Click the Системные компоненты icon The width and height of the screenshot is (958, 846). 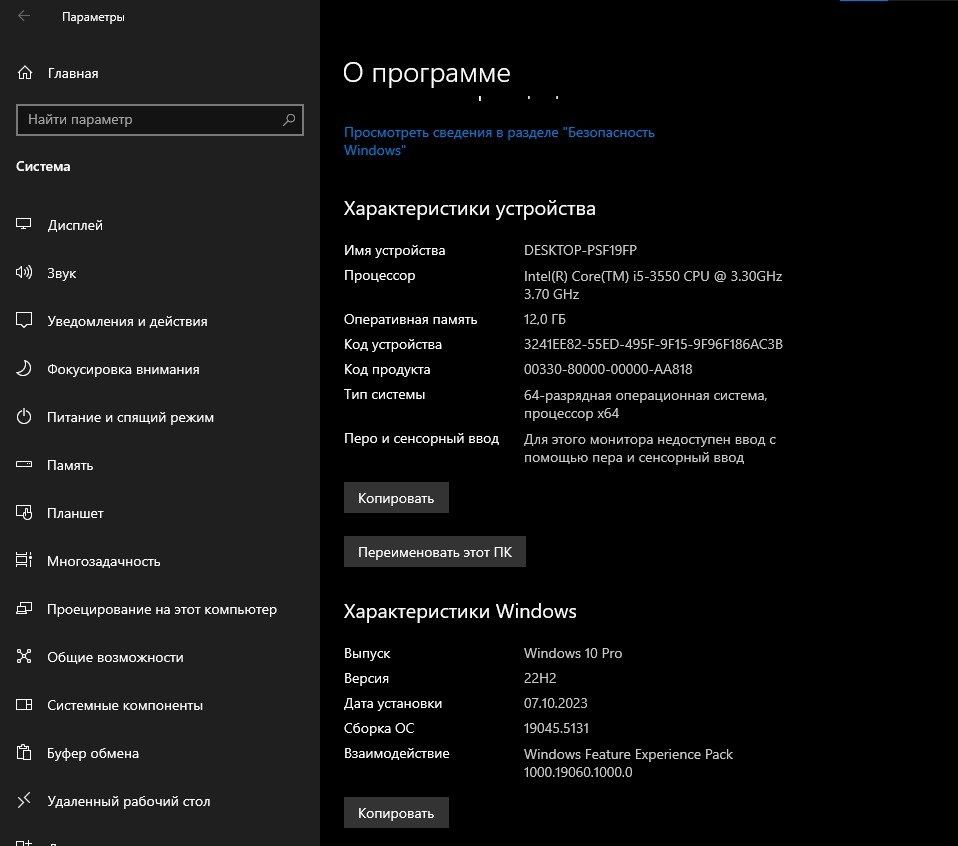24,704
